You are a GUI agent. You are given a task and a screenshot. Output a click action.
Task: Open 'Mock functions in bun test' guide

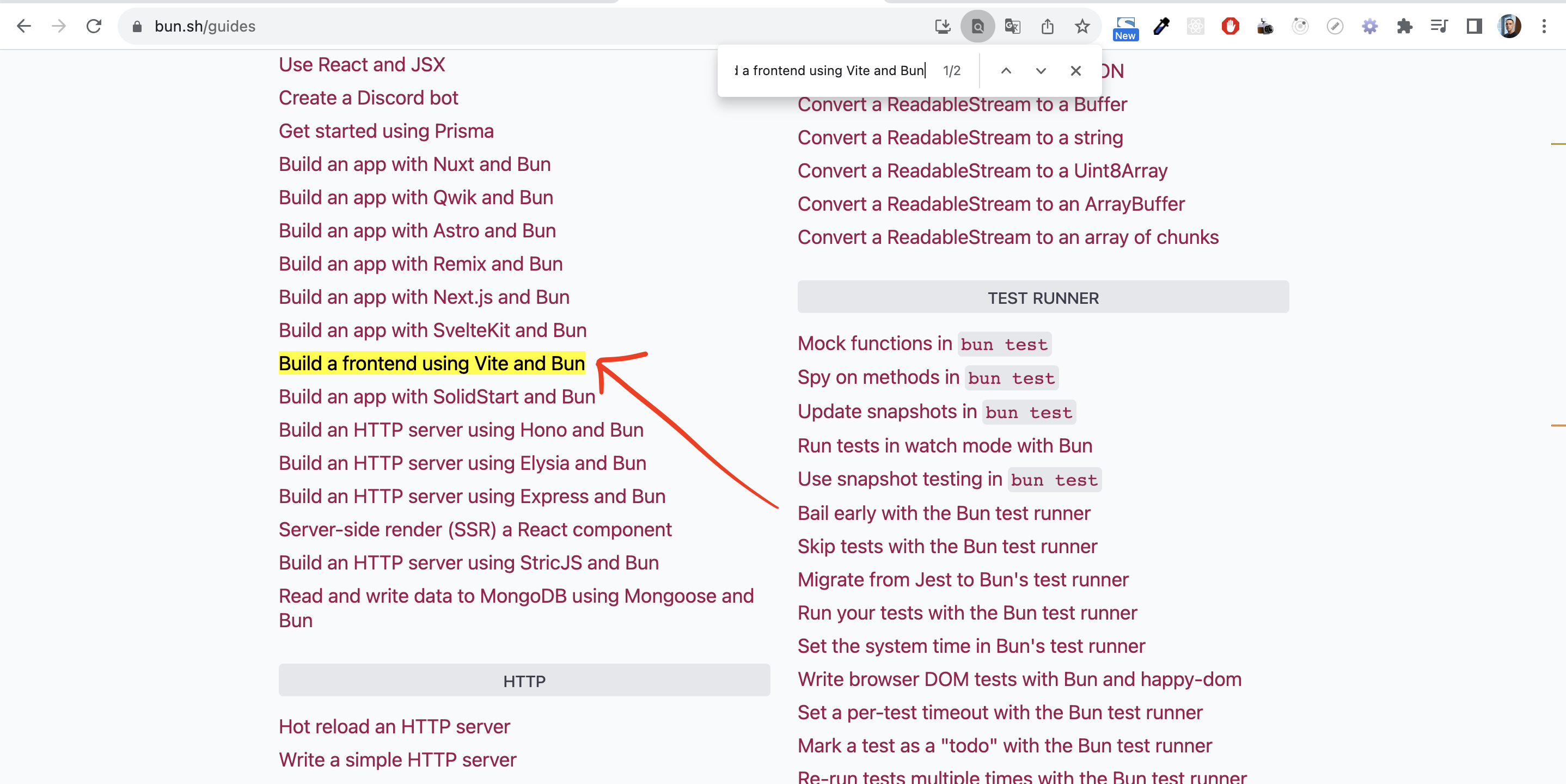[x=924, y=344]
